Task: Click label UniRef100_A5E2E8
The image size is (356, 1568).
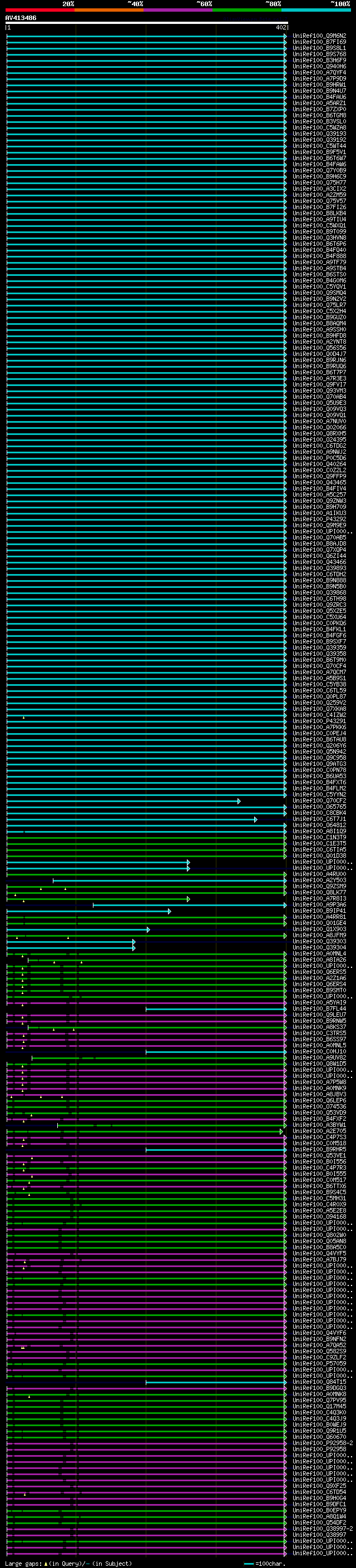Action: coord(319,1211)
